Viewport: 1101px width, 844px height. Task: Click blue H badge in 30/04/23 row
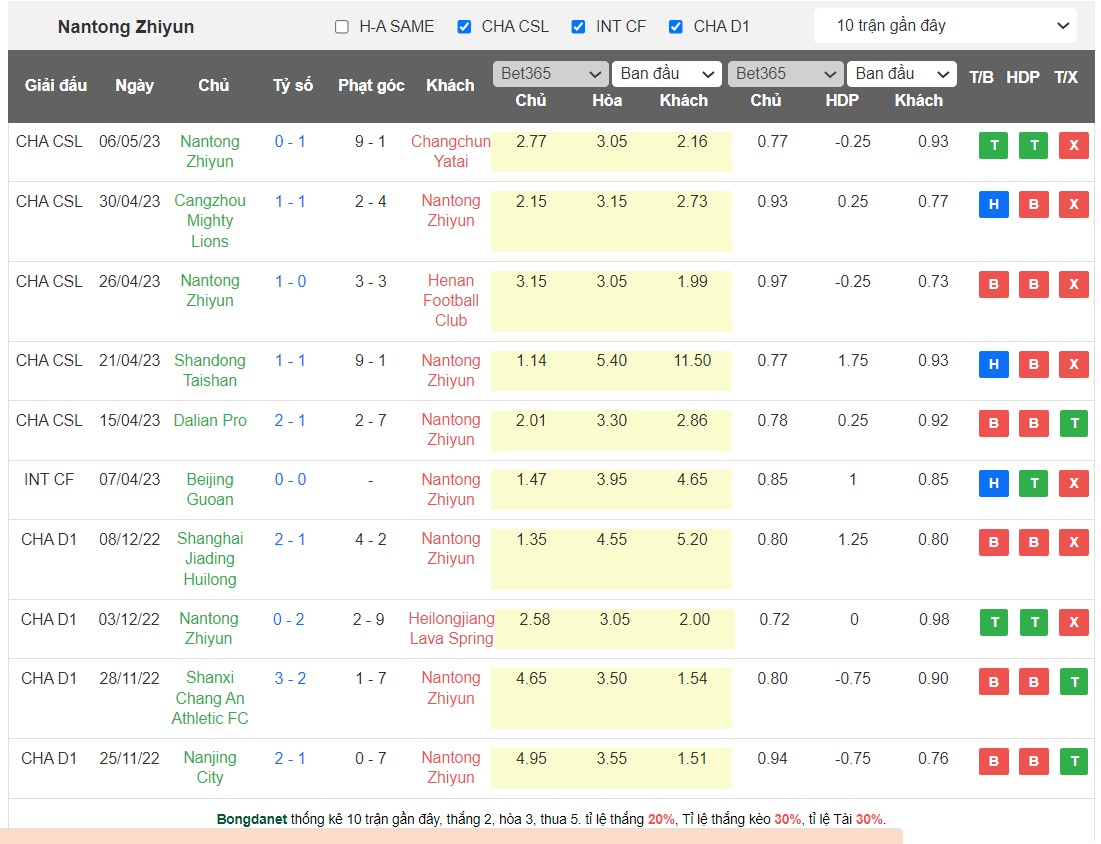(993, 205)
